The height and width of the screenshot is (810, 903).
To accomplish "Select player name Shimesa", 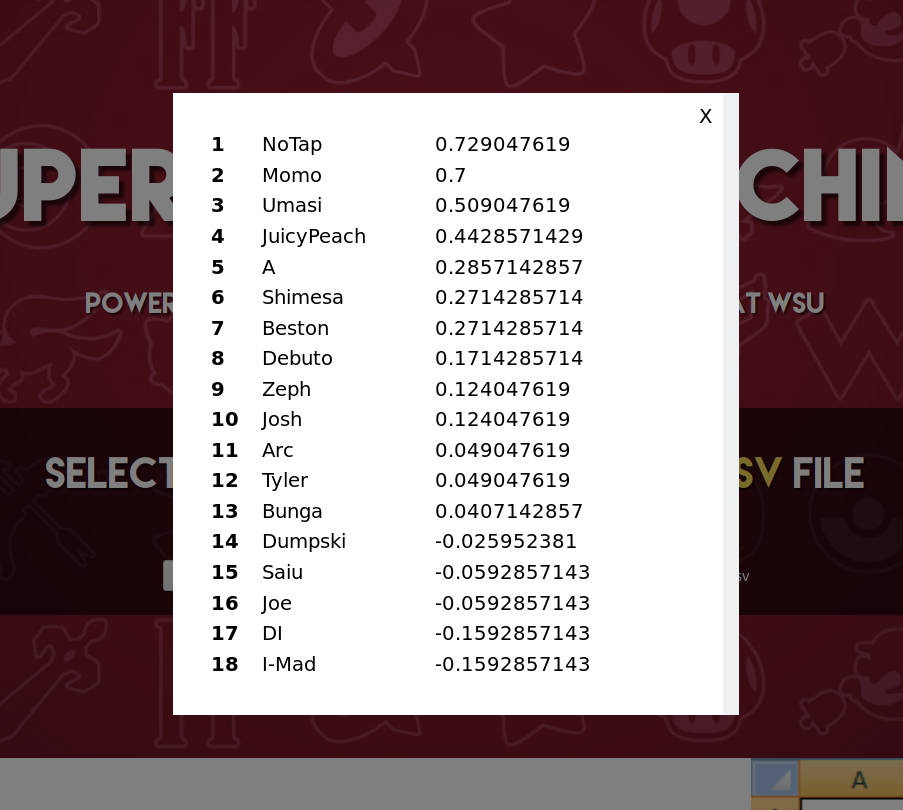I will pos(302,297).
